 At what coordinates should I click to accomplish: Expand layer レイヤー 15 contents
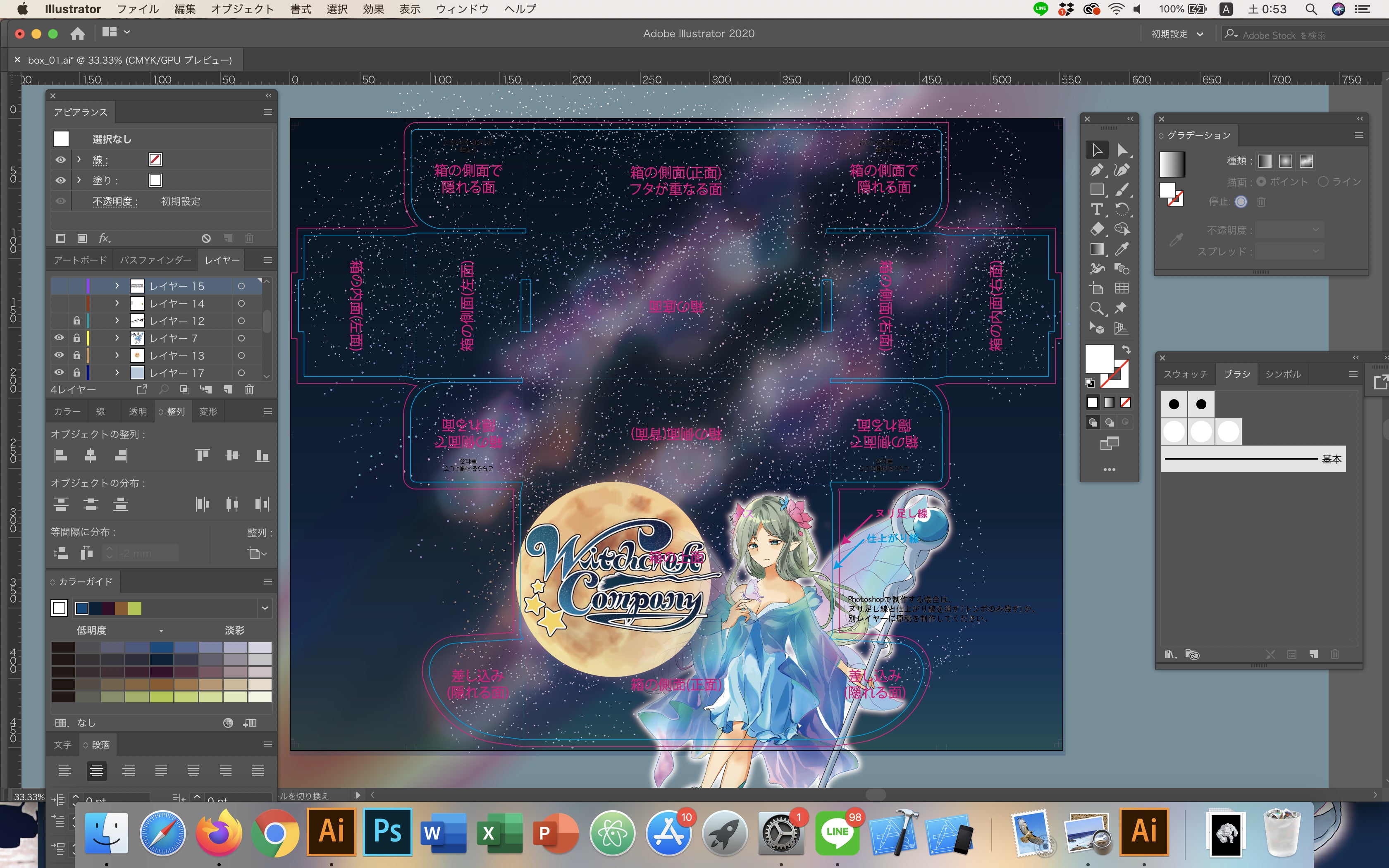[117, 286]
